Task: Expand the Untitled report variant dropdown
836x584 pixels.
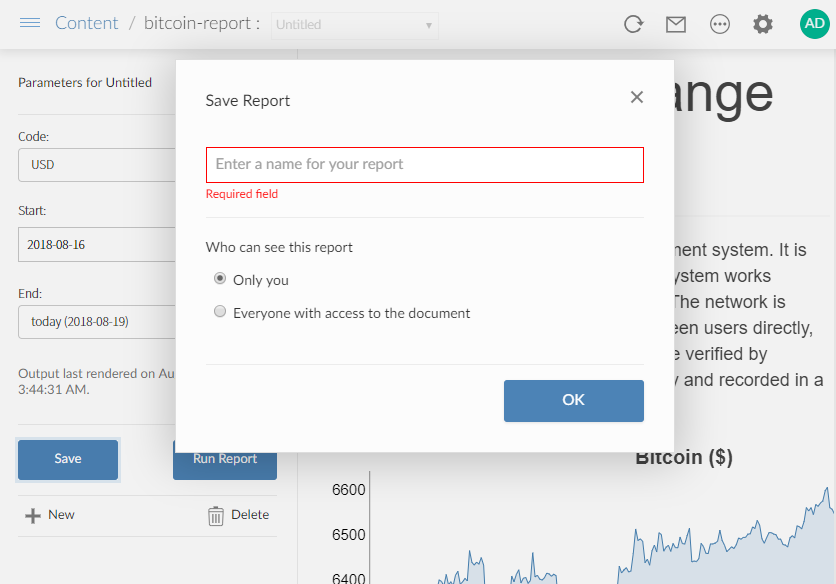Action: click(x=354, y=25)
